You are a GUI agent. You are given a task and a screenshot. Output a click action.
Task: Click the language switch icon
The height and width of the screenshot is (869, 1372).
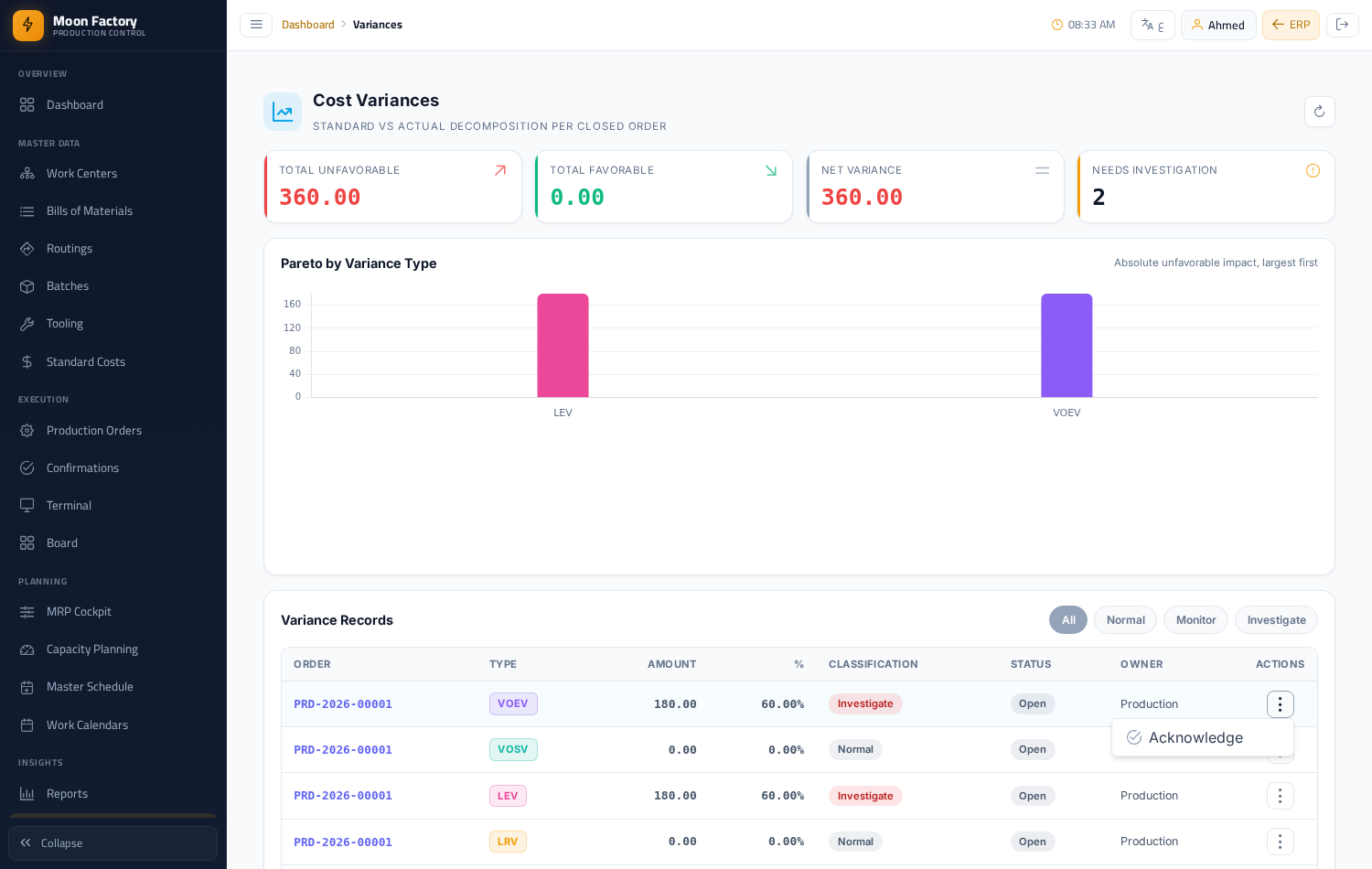(1152, 25)
